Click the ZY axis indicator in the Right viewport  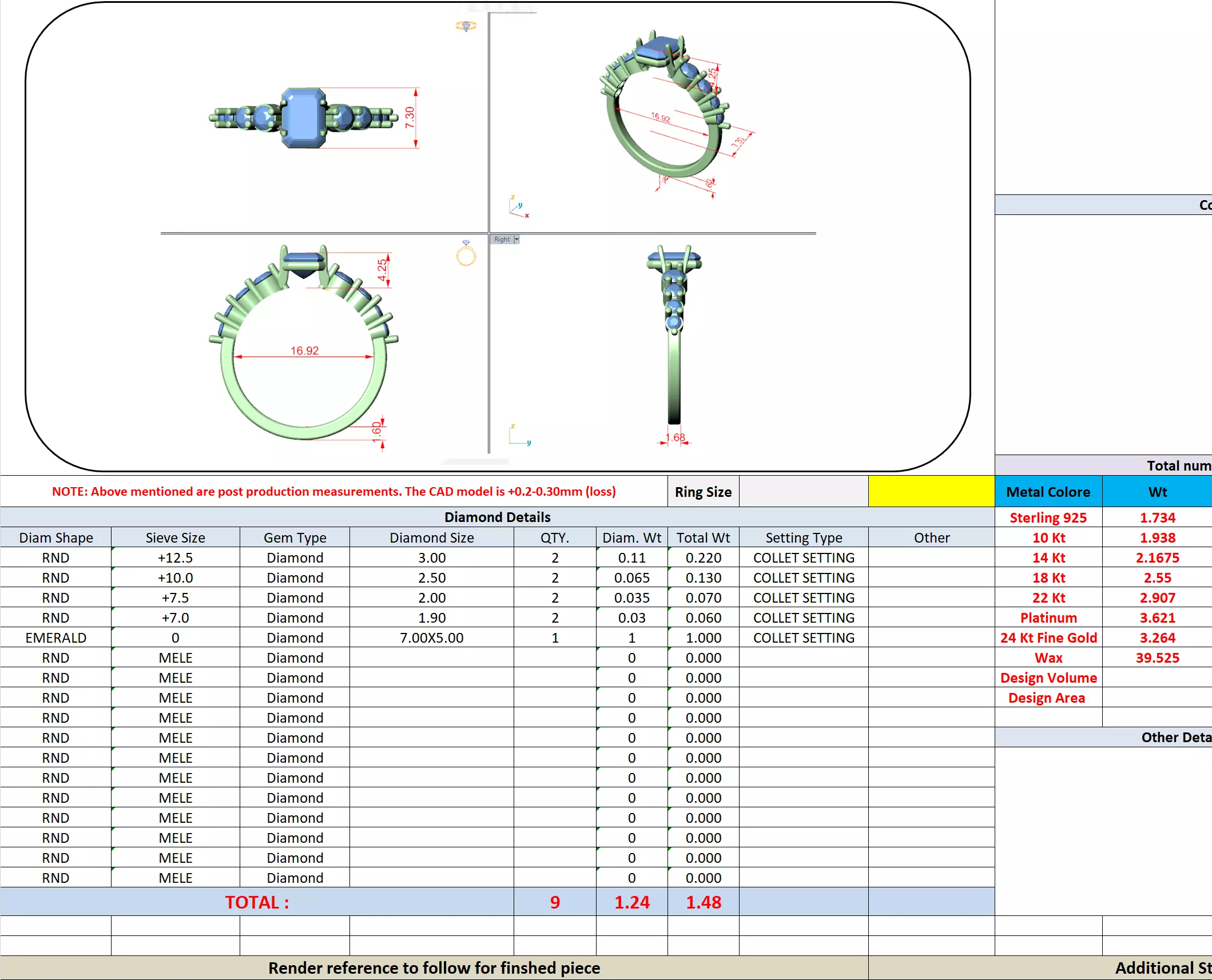tap(519, 436)
